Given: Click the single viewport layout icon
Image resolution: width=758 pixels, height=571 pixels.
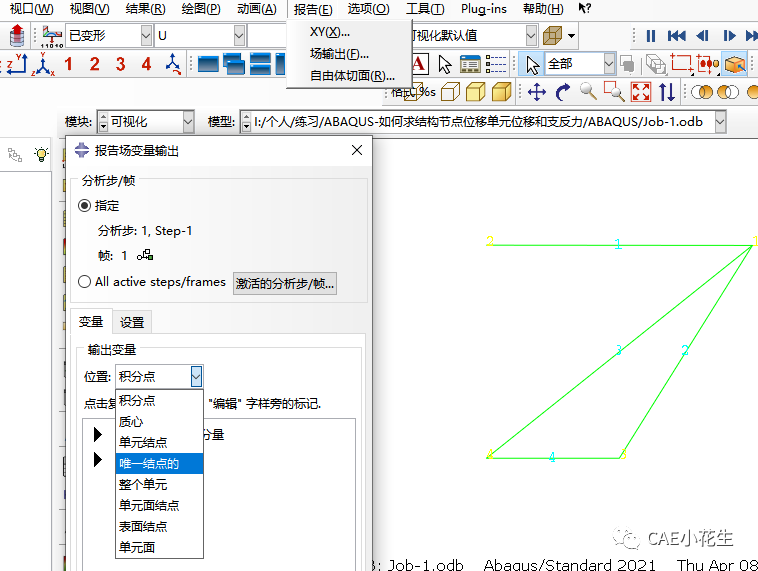Looking at the screenshot, I should (x=208, y=64).
